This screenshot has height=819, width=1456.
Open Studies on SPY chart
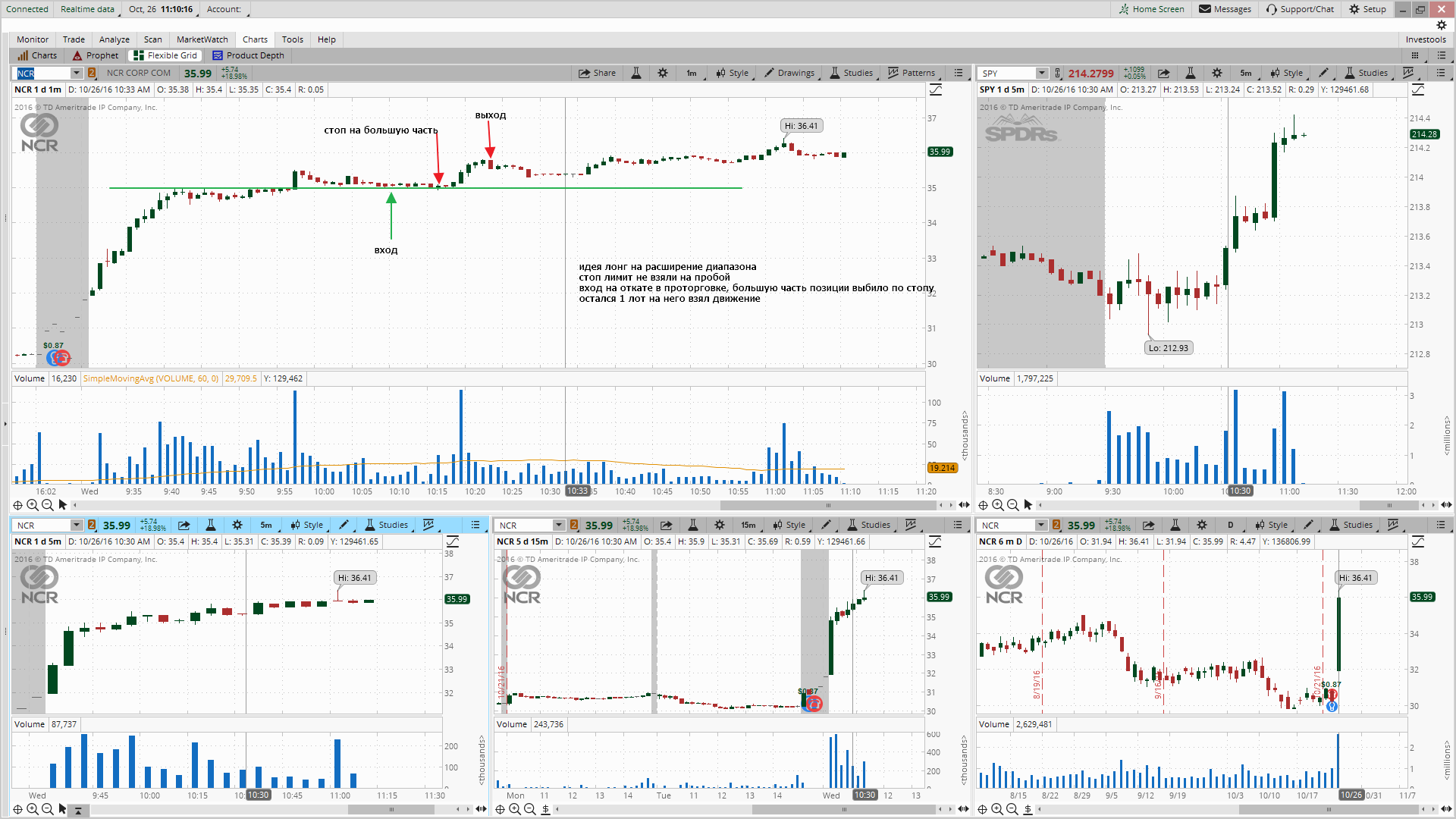1366,73
